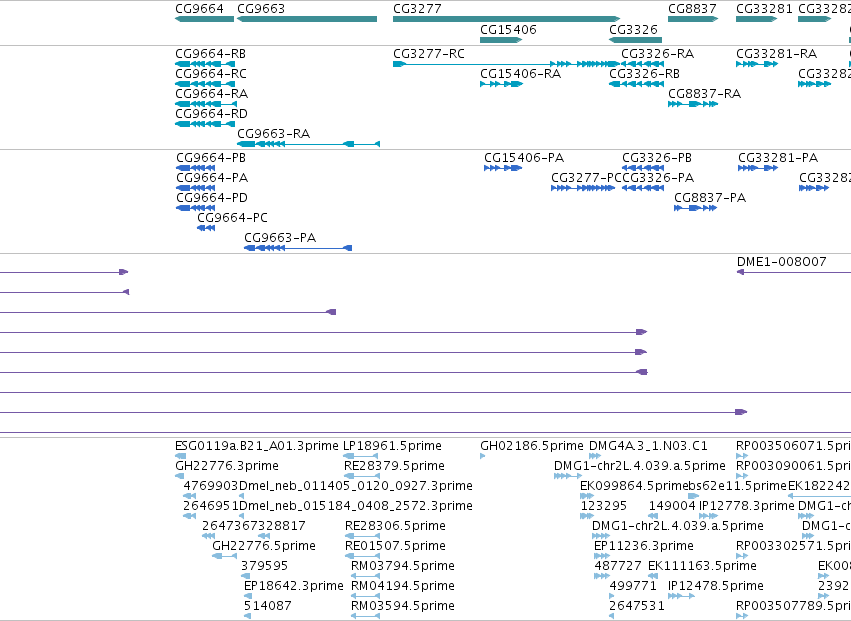Select EST EP18642.3prime

coord(294,587)
